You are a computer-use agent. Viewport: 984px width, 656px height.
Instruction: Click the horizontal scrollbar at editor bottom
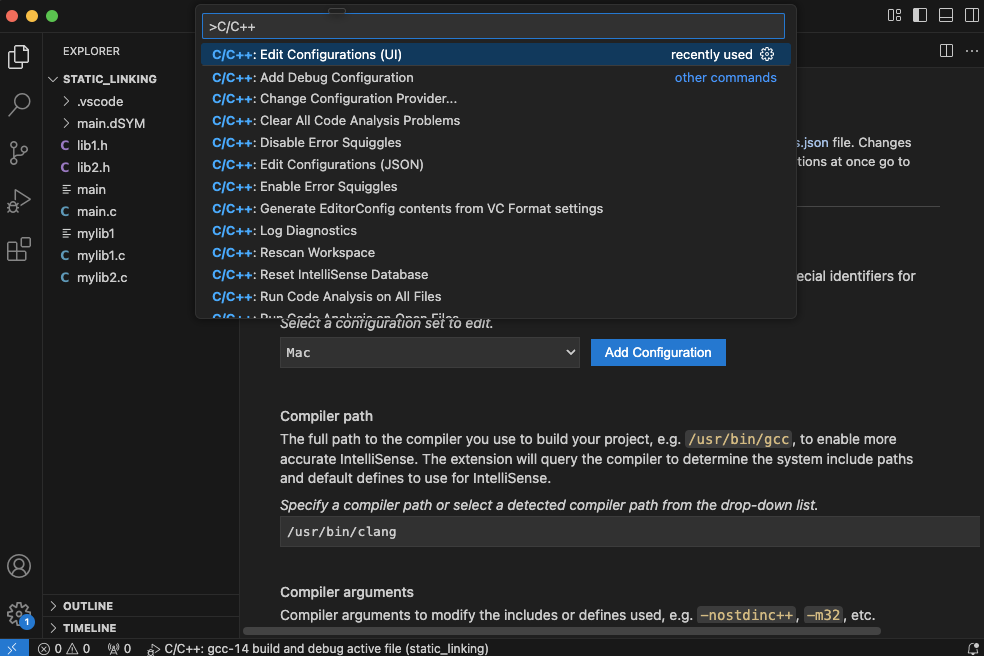[562, 631]
